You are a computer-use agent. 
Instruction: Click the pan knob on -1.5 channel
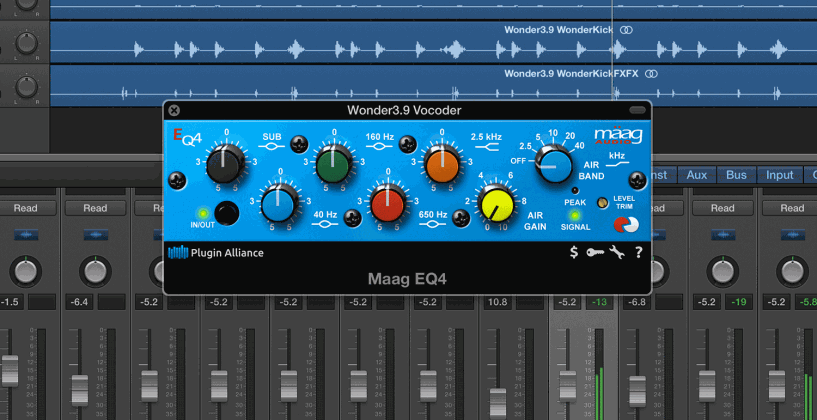pos(26,271)
